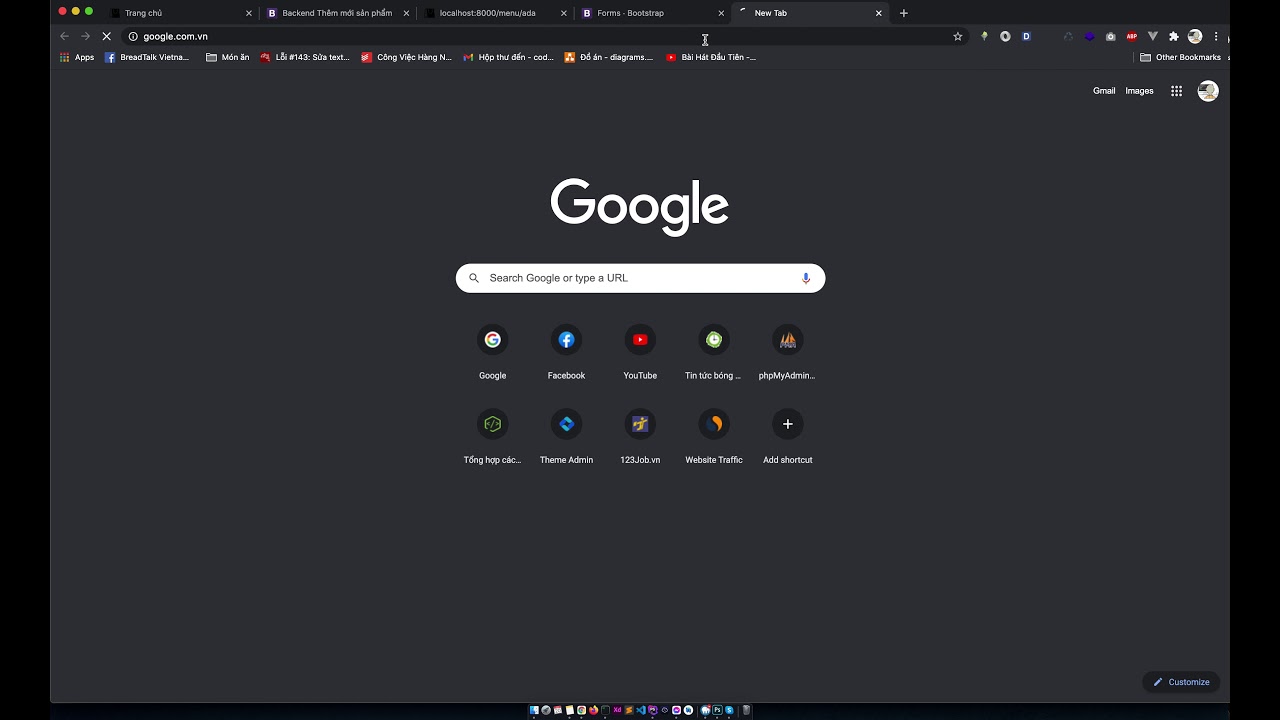The image size is (1280, 720).
Task: Click the Customize button
Action: (x=1181, y=682)
